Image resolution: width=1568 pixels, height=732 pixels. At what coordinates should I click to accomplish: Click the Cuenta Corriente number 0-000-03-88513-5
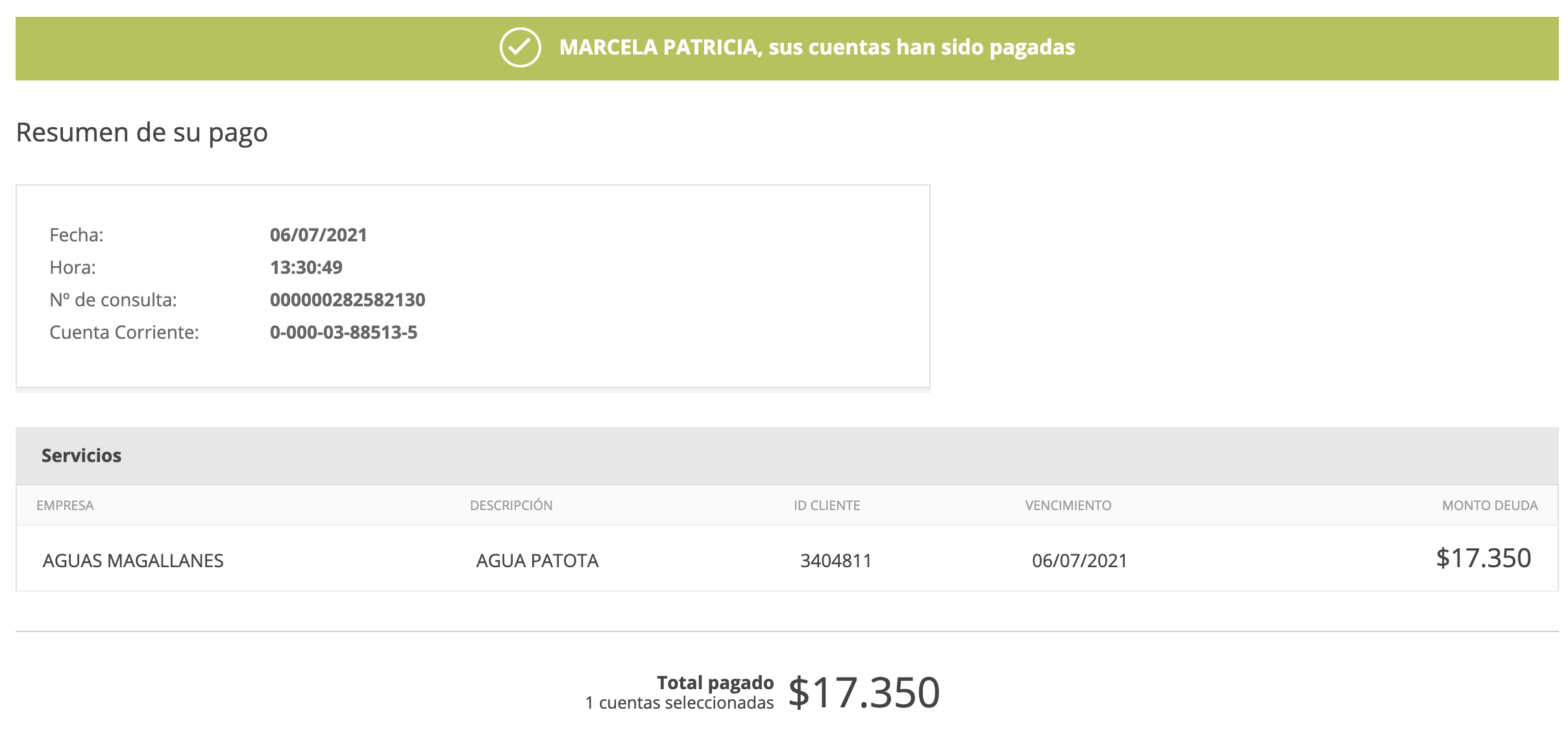343,332
